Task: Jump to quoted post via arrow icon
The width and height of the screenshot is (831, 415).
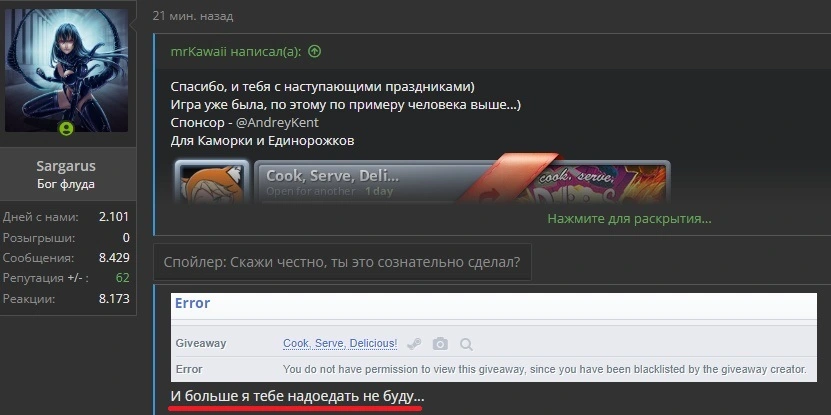Action: pyautogui.click(x=315, y=51)
